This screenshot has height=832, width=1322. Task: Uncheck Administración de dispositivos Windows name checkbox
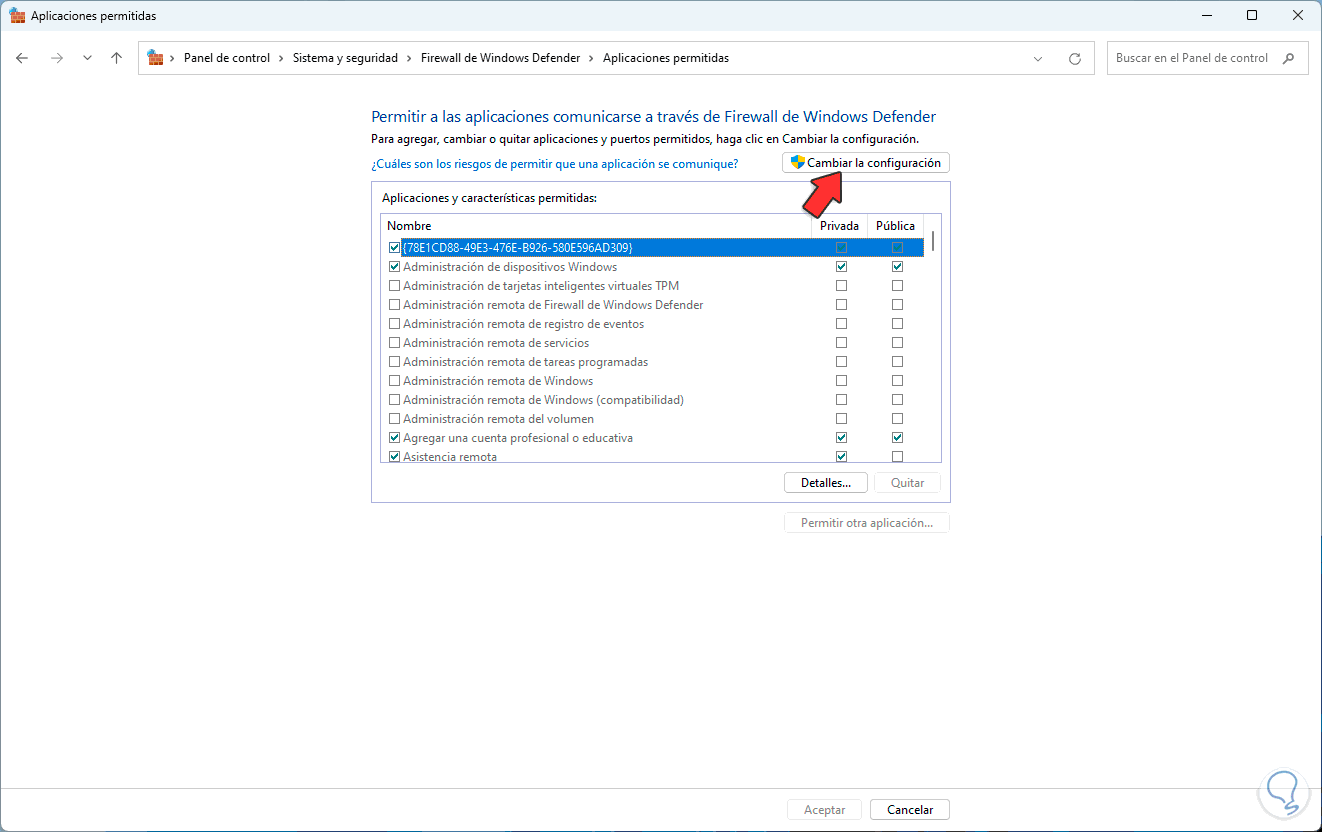[x=394, y=267]
